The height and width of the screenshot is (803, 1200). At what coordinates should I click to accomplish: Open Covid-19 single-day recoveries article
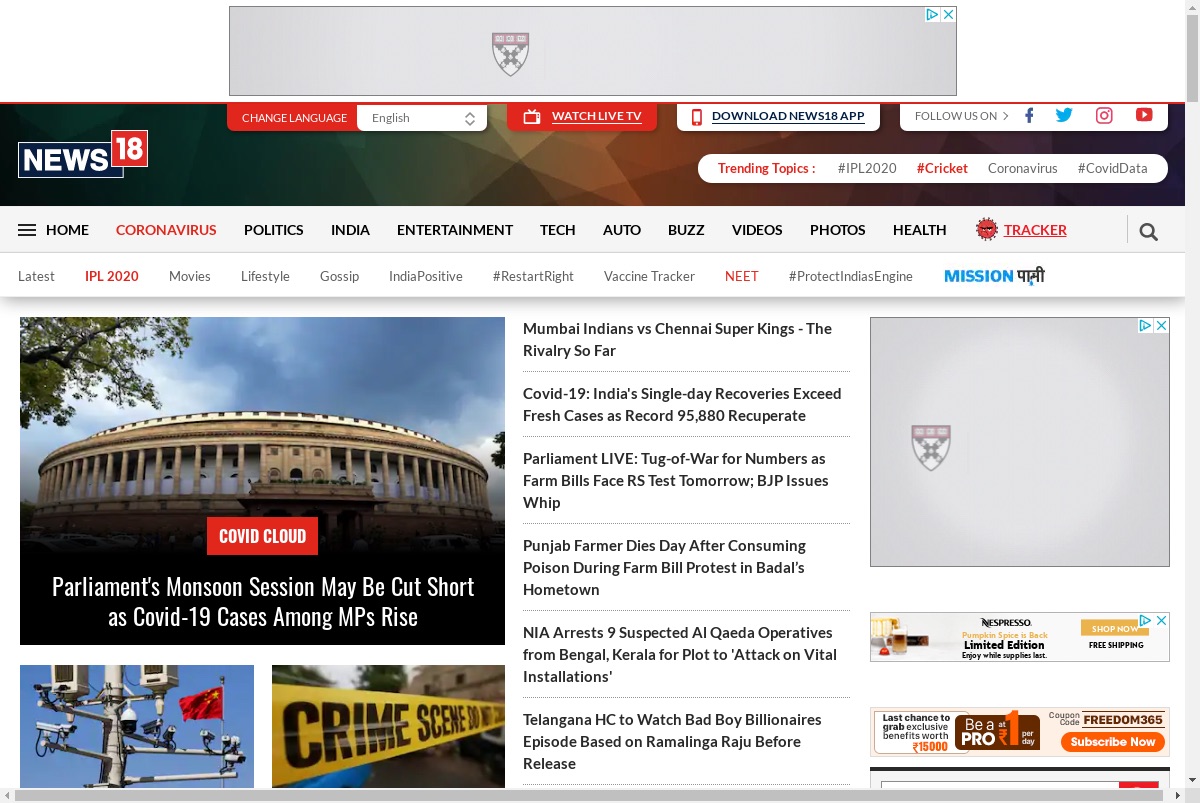[x=682, y=405]
